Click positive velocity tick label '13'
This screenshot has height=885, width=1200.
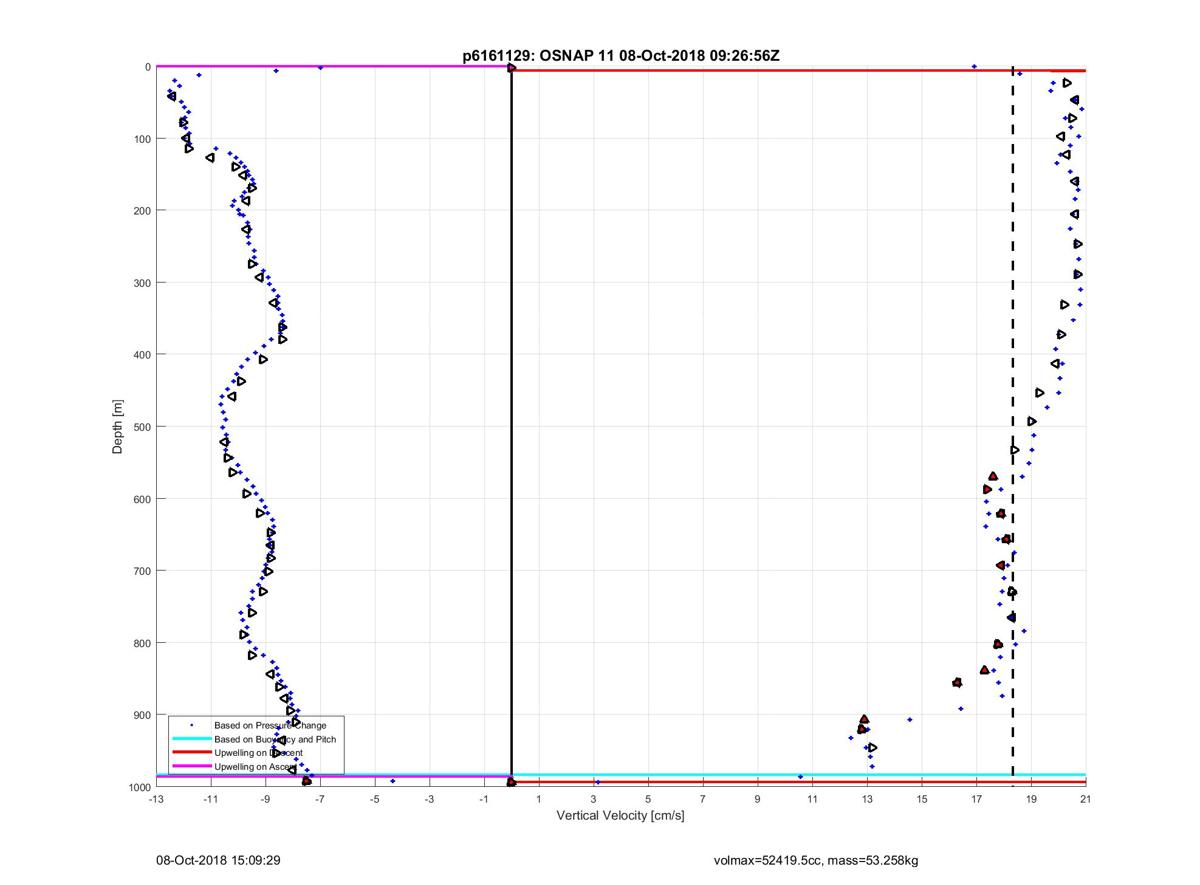(867, 799)
